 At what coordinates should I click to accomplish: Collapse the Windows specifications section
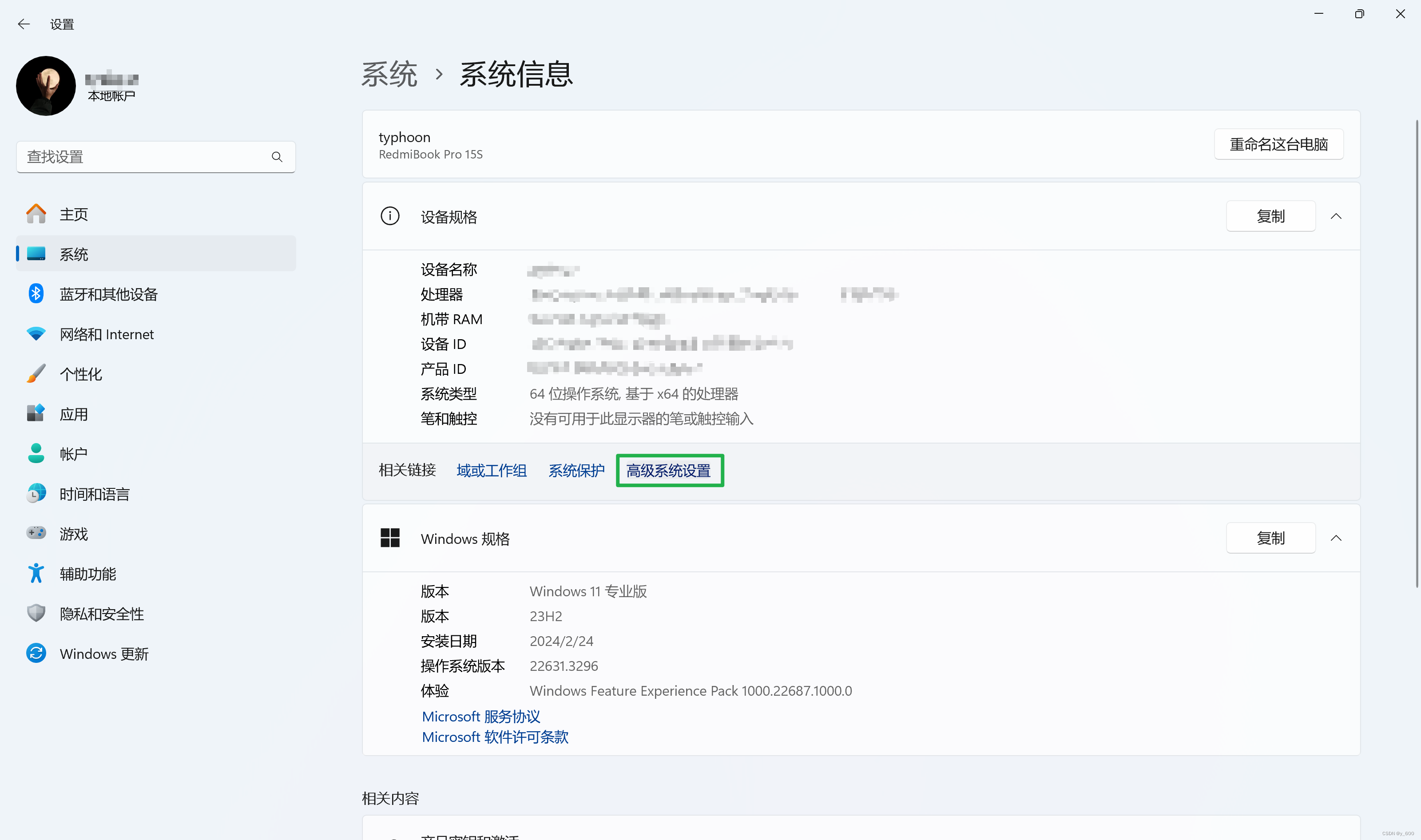pos(1336,538)
